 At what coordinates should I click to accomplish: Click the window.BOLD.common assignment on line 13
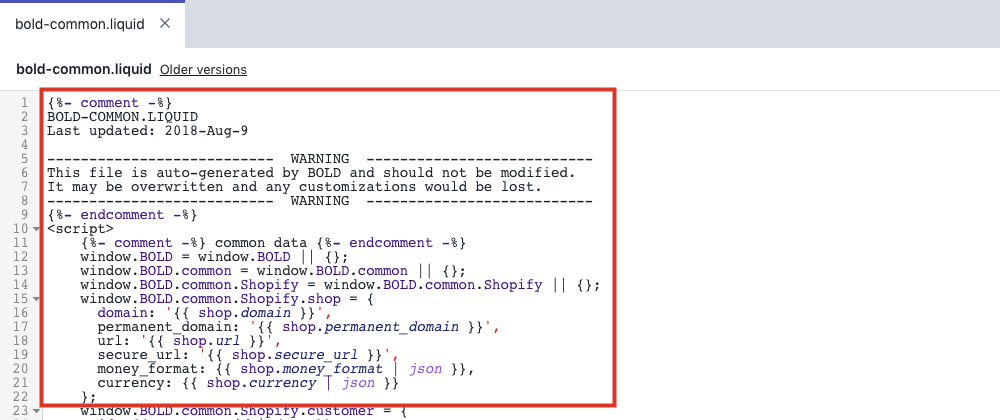tap(273, 271)
